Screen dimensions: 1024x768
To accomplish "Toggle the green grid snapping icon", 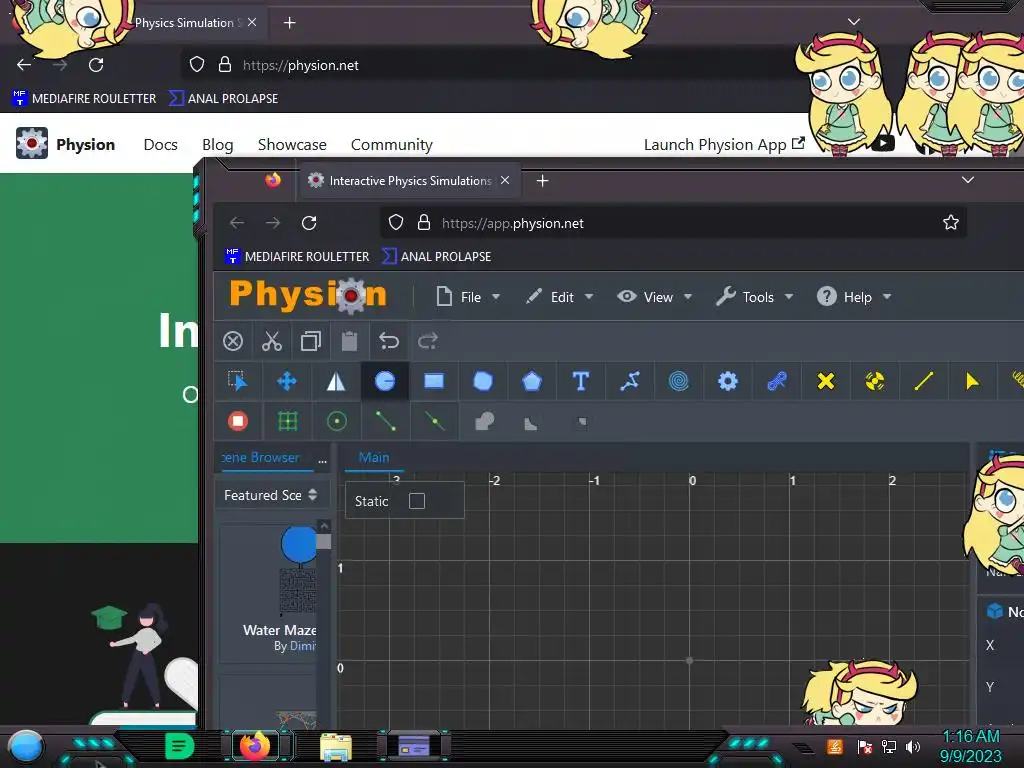I will (287, 421).
